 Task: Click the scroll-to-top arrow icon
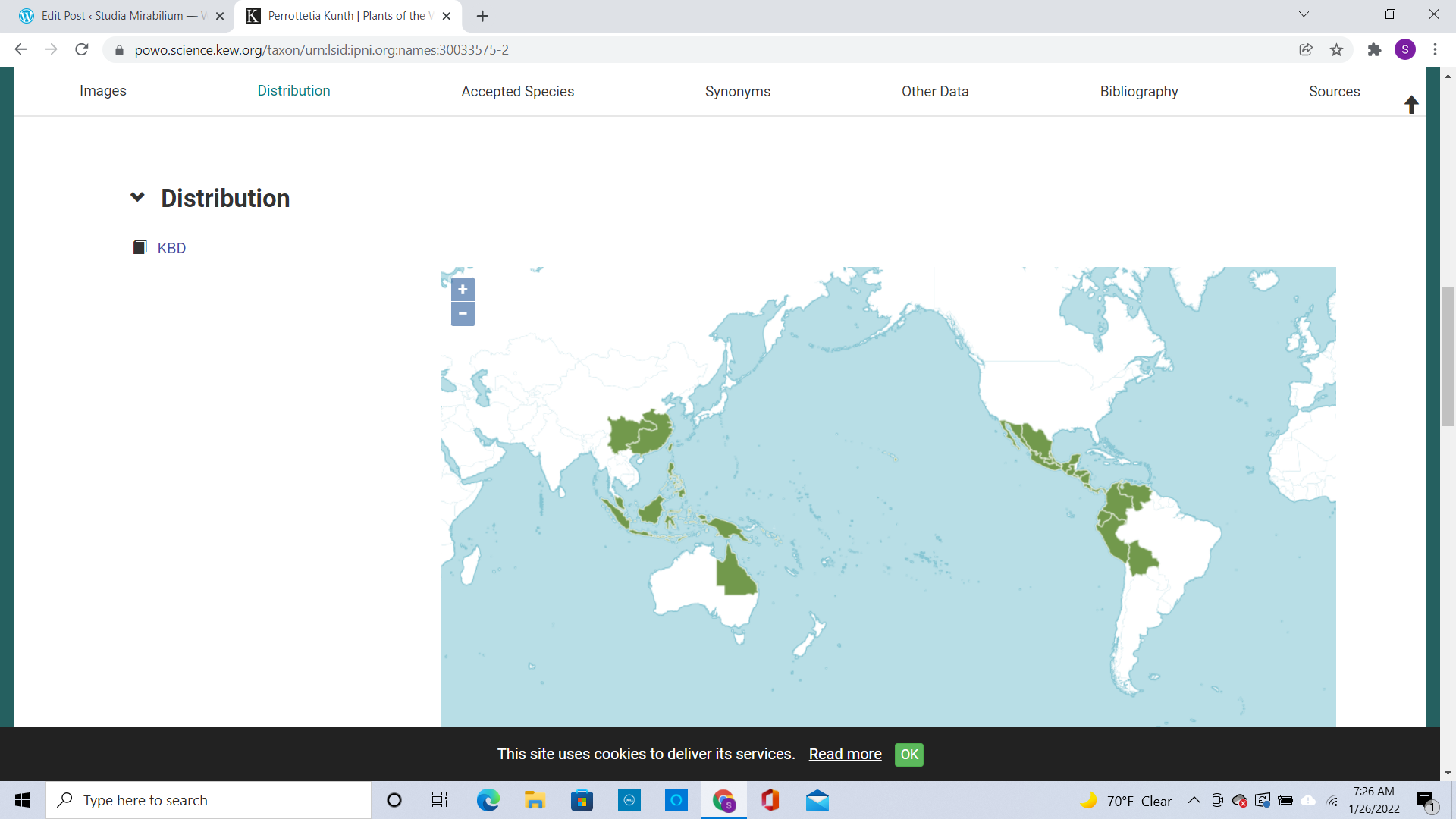(x=1410, y=105)
